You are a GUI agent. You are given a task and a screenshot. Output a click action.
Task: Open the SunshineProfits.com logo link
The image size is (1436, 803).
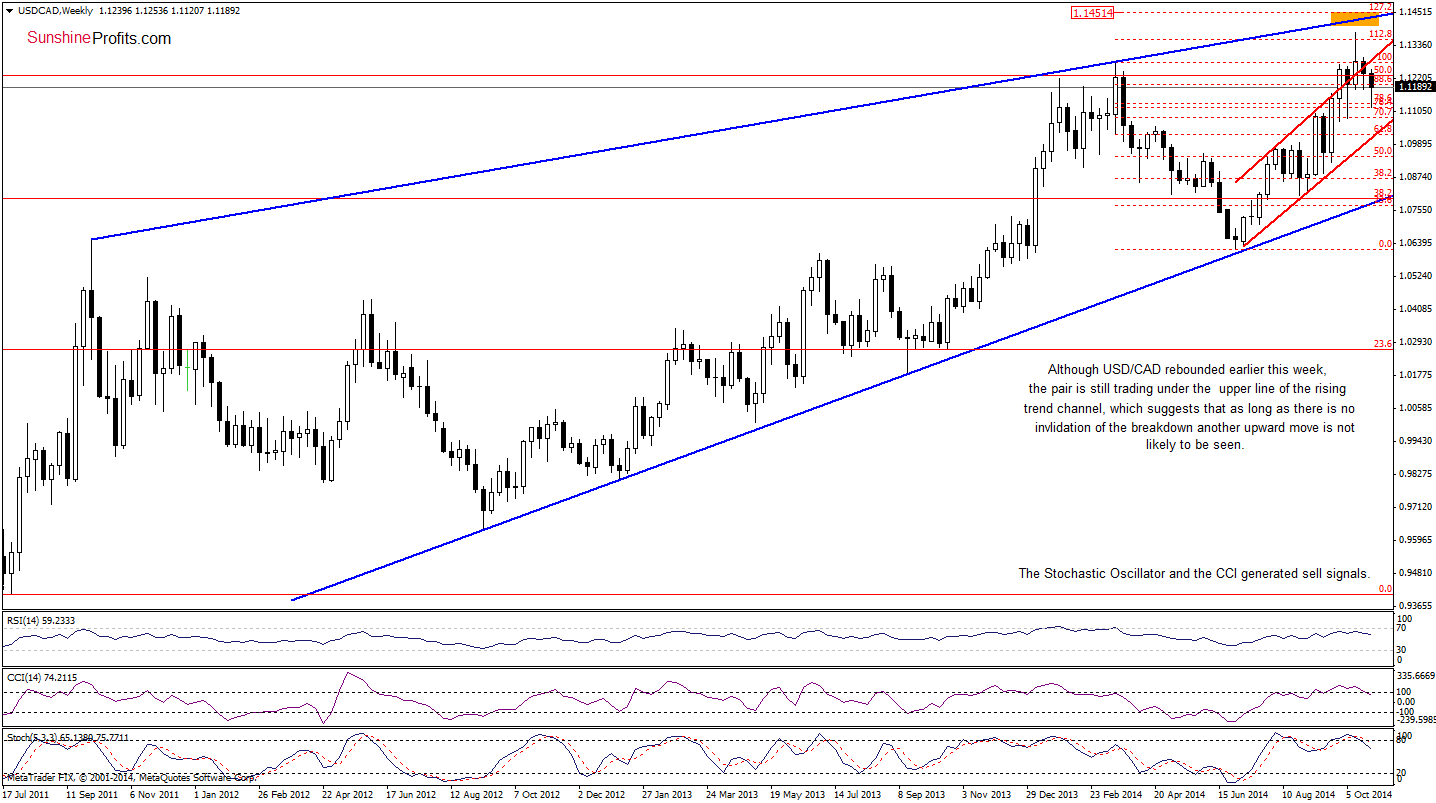(x=98, y=39)
